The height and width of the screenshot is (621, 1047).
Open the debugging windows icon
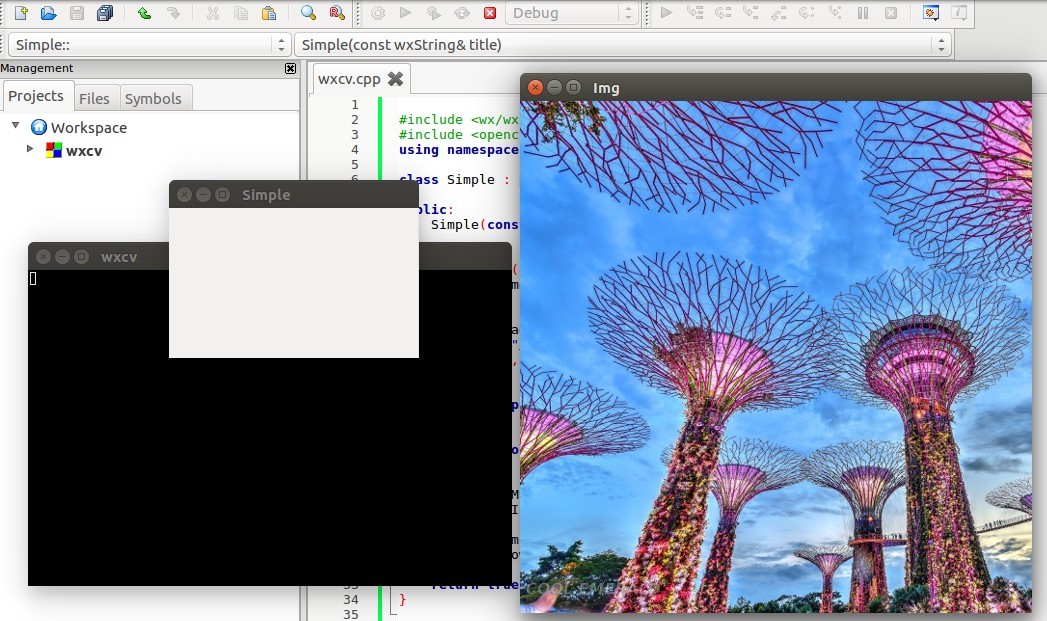tap(930, 13)
